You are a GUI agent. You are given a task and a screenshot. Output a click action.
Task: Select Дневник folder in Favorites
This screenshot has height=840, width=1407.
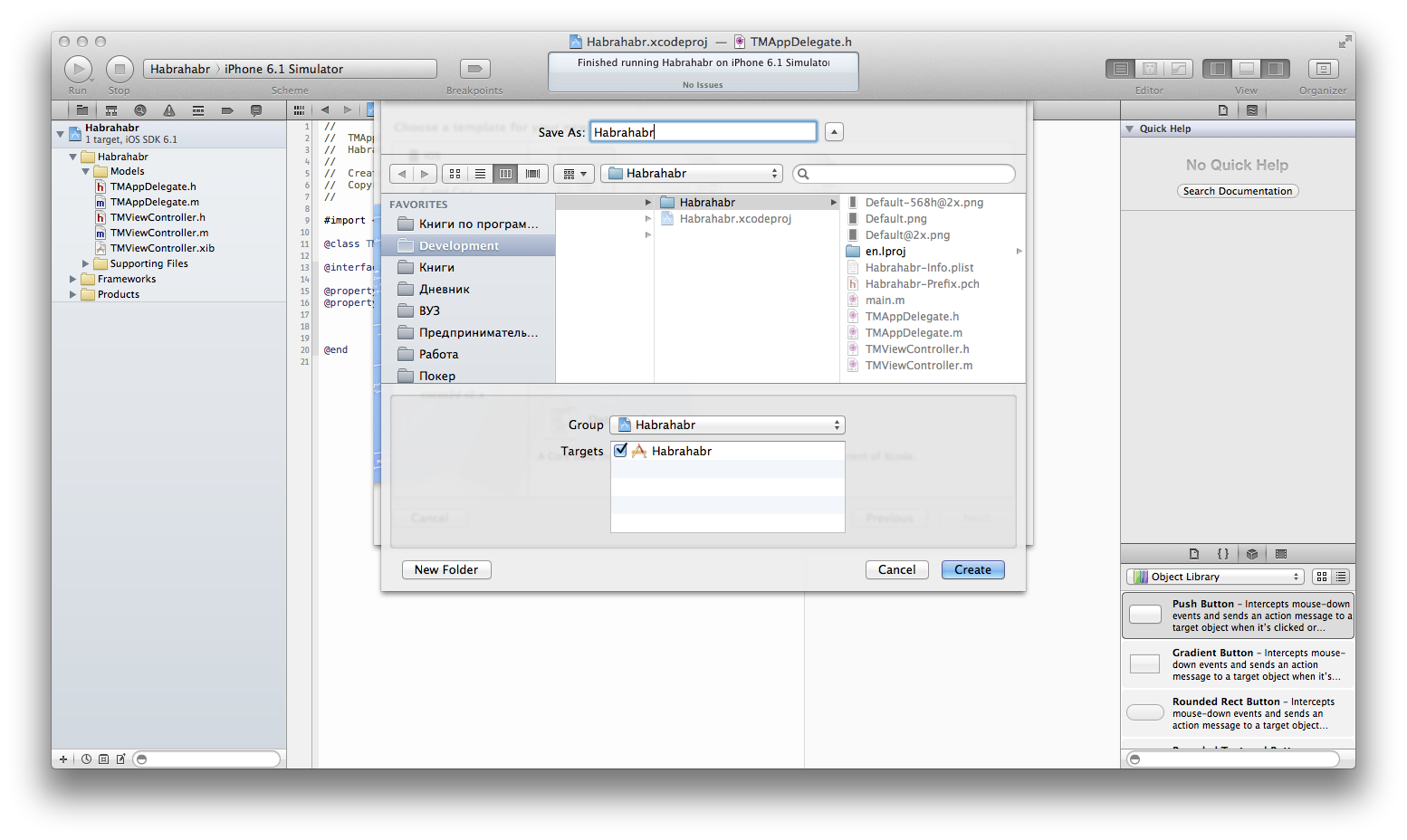coord(469,290)
